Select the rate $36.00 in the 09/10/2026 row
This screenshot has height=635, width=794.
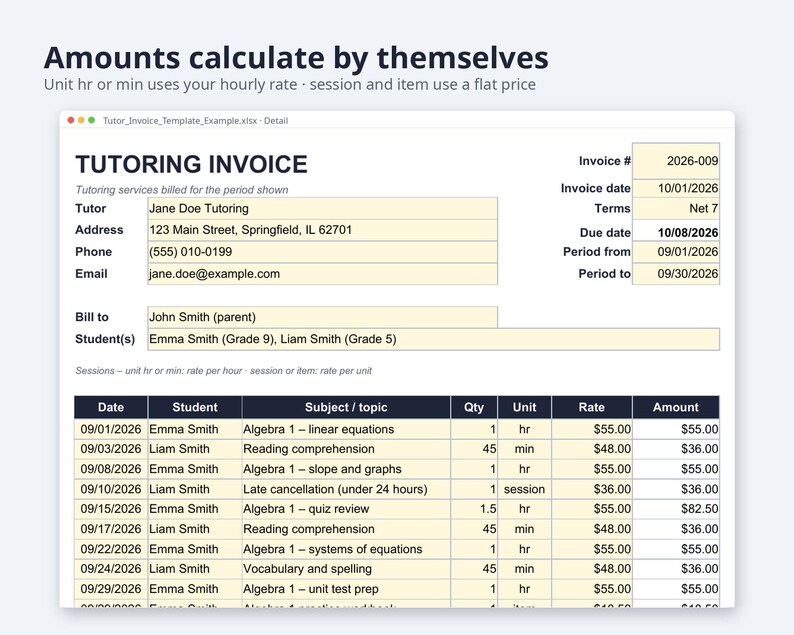pos(592,489)
